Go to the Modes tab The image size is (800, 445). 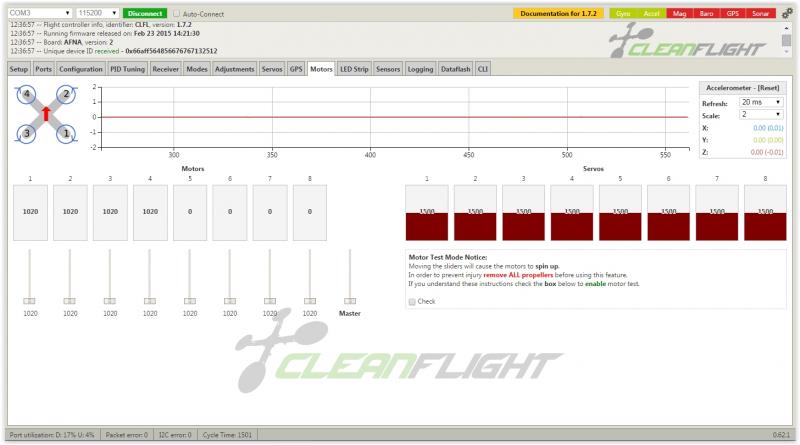(197, 69)
